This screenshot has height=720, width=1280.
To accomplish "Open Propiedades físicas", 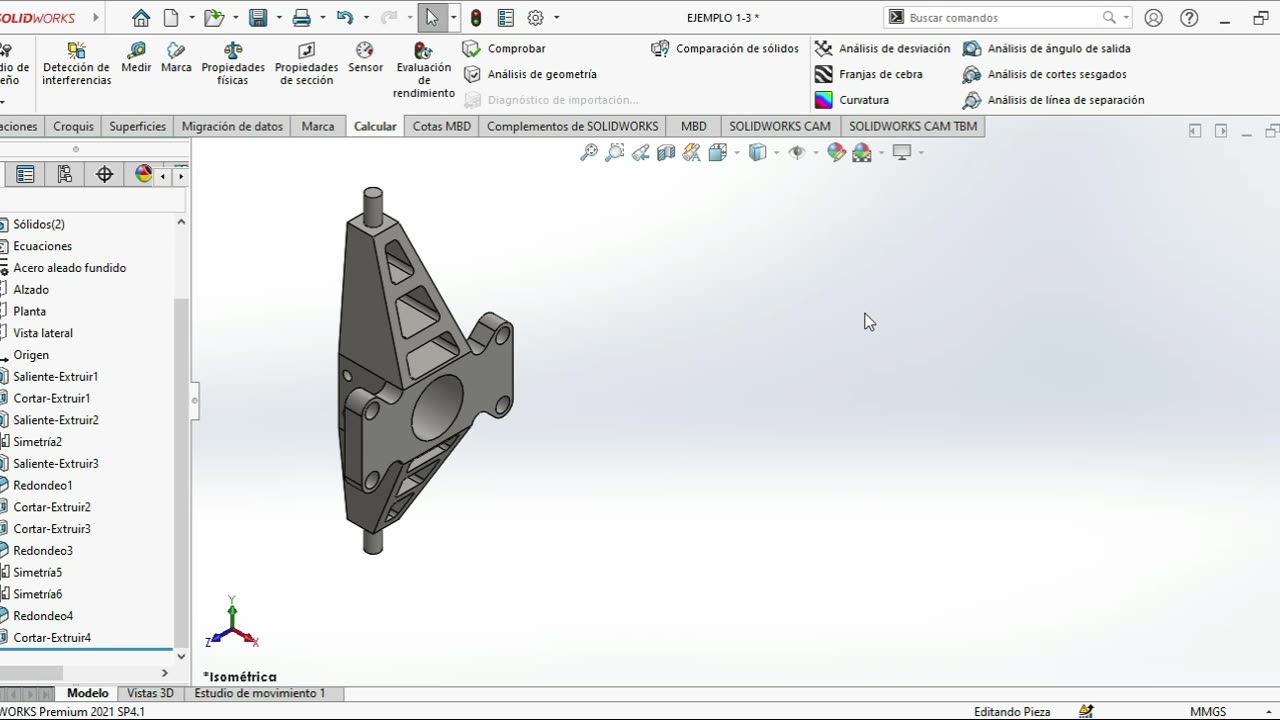I will (x=233, y=63).
